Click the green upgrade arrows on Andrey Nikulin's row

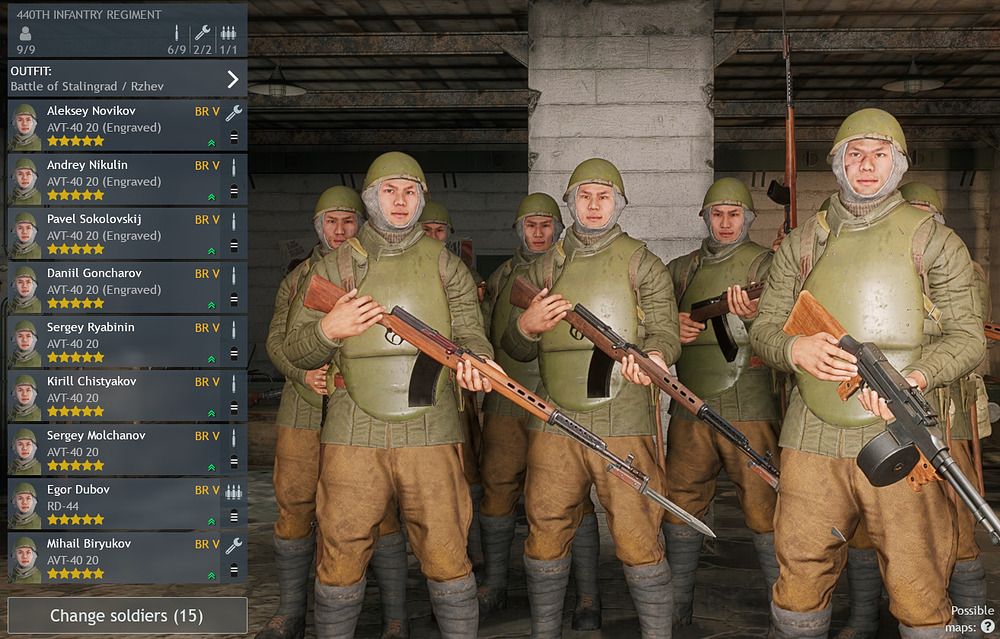click(x=211, y=197)
